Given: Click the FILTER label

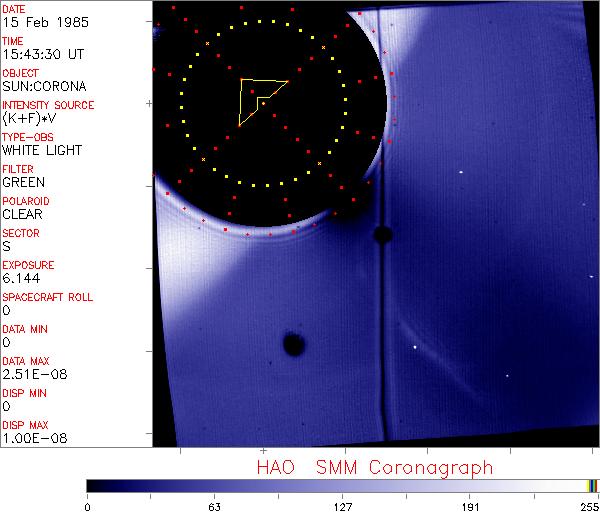Looking at the screenshot, I should tap(18, 169).
